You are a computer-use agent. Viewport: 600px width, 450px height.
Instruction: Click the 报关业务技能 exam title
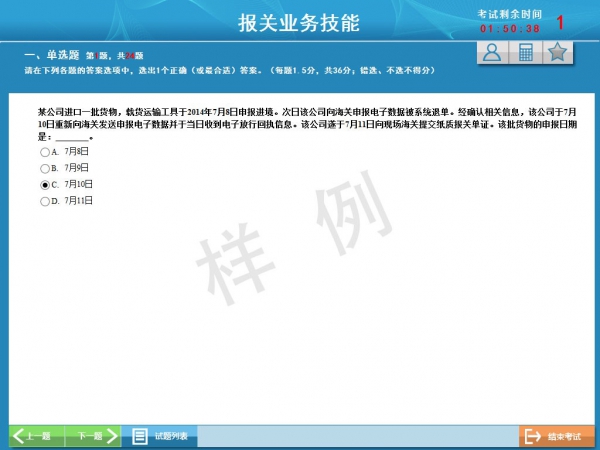click(299, 22)
